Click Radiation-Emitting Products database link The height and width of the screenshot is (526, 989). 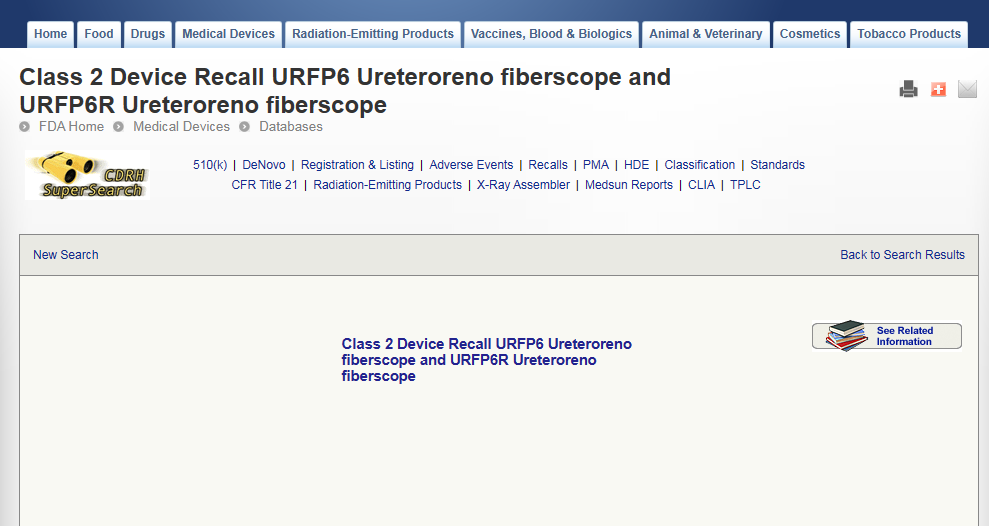pyautogui.click(x=387, y=185)
